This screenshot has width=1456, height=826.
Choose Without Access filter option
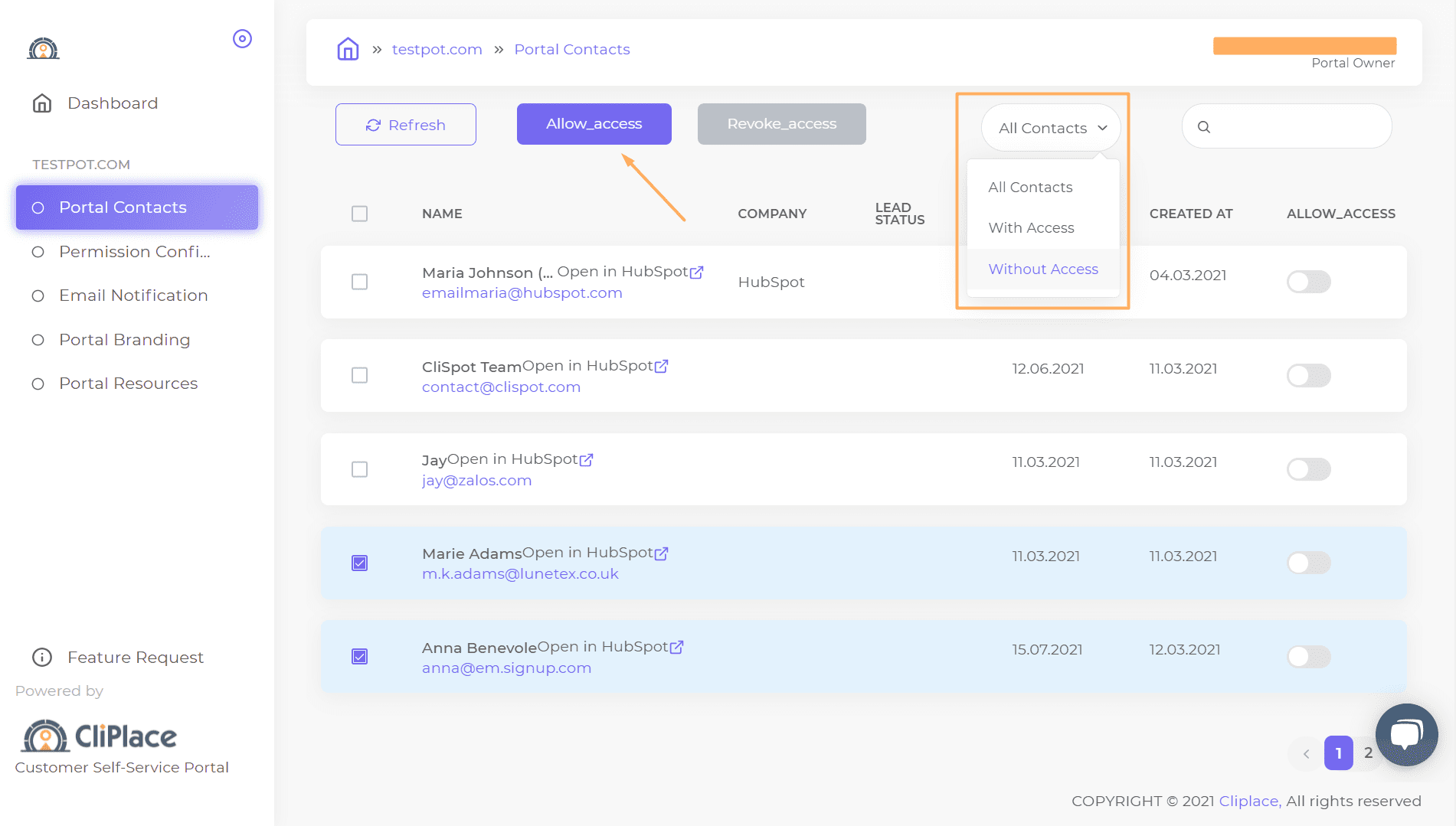pyautogui.click(x=1043, y=269)
